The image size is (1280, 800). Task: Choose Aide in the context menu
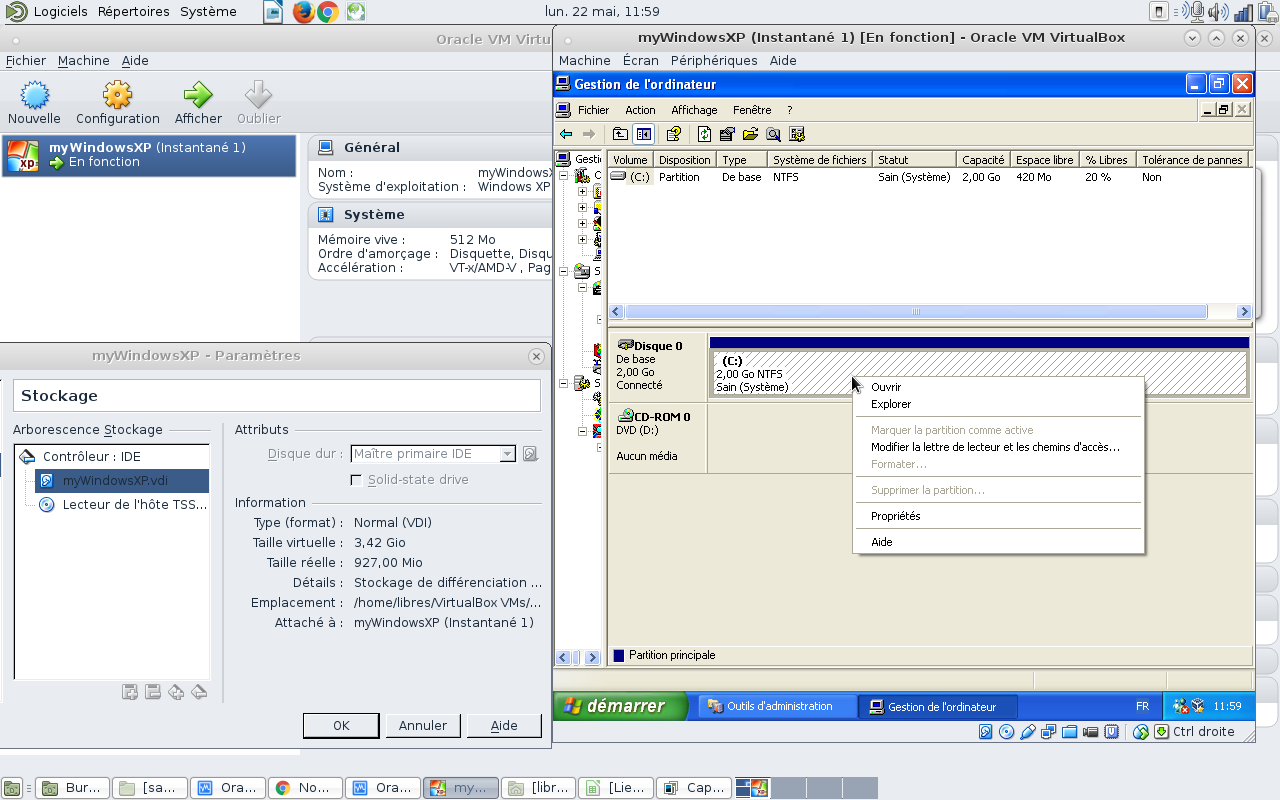click(x=997, y=542)
